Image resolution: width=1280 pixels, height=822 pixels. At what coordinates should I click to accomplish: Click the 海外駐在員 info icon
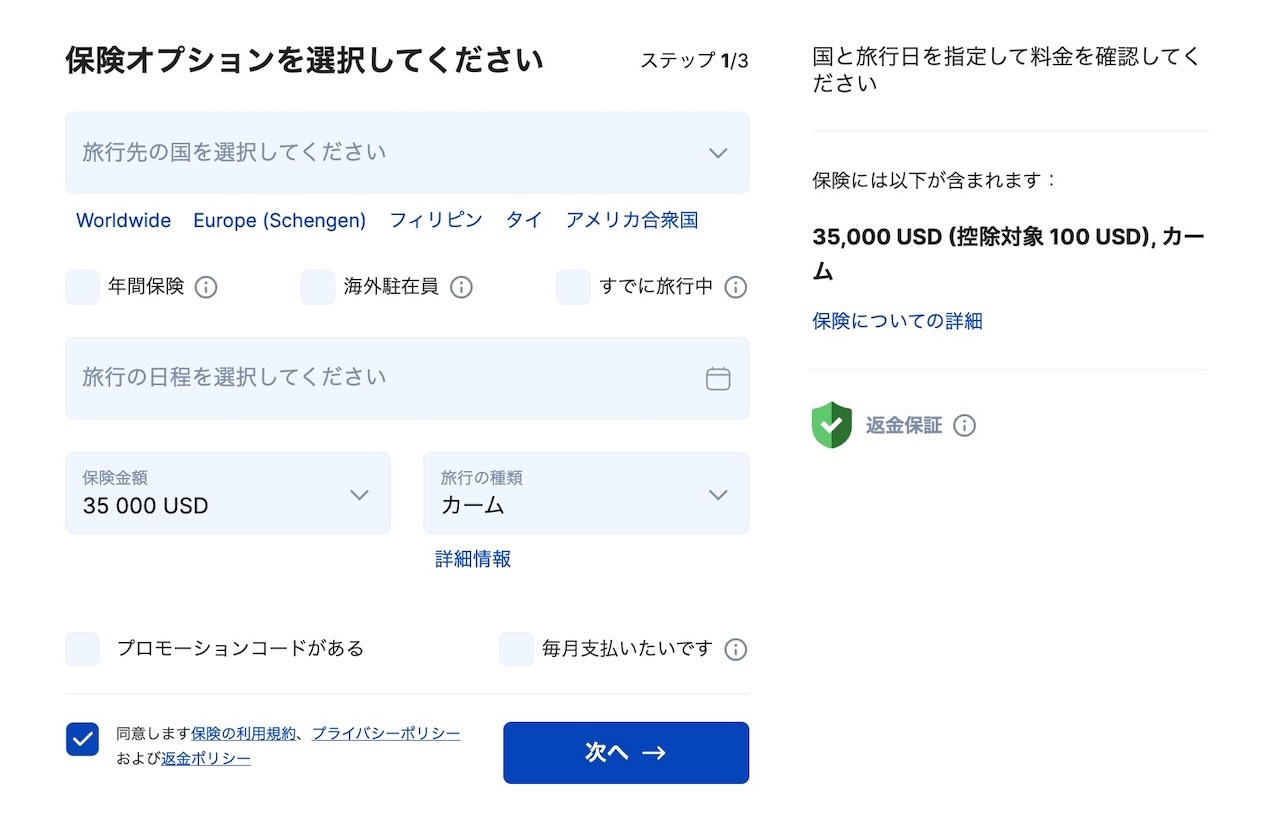click(461, 287)
